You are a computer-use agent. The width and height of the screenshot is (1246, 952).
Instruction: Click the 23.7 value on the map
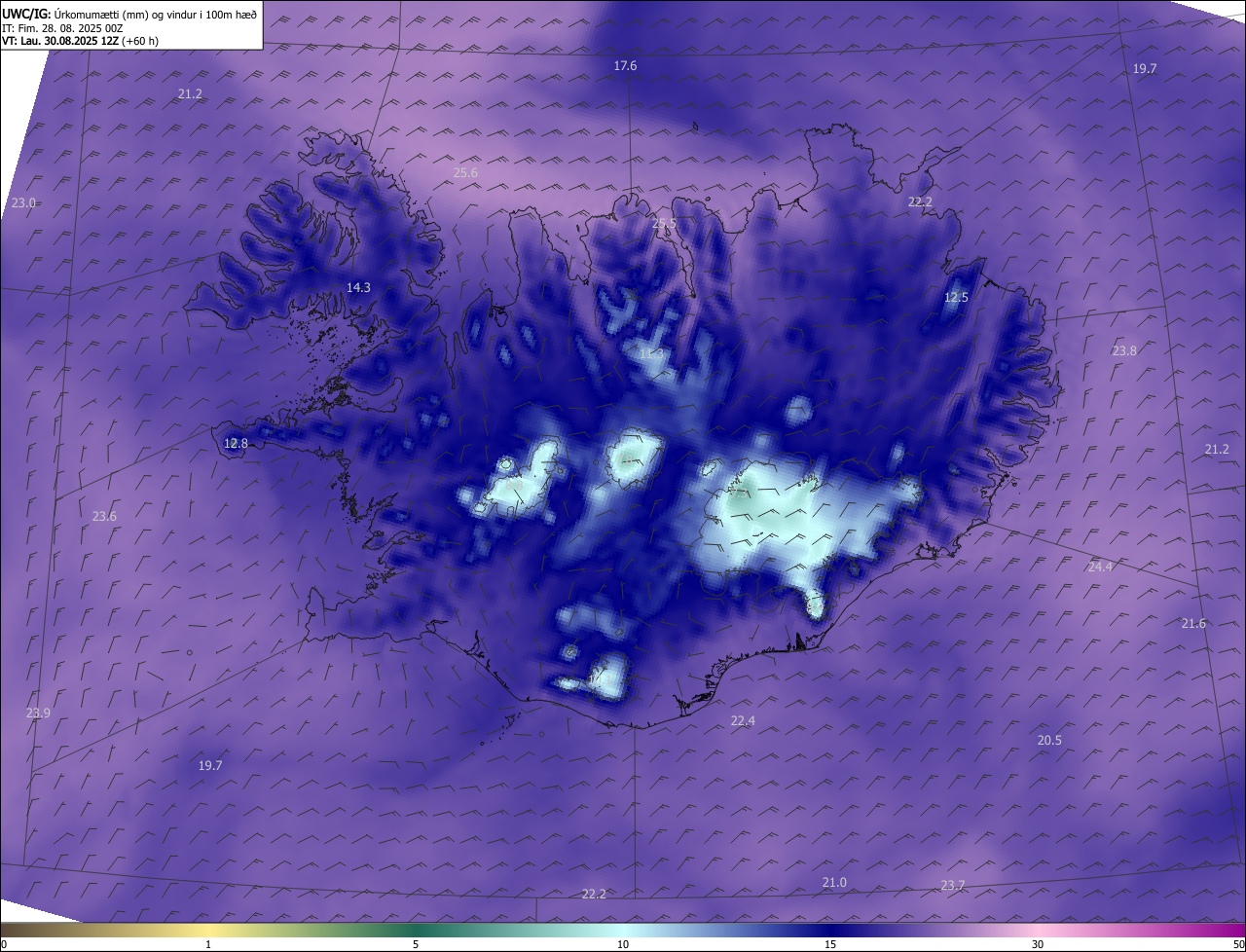pos(953,885)
